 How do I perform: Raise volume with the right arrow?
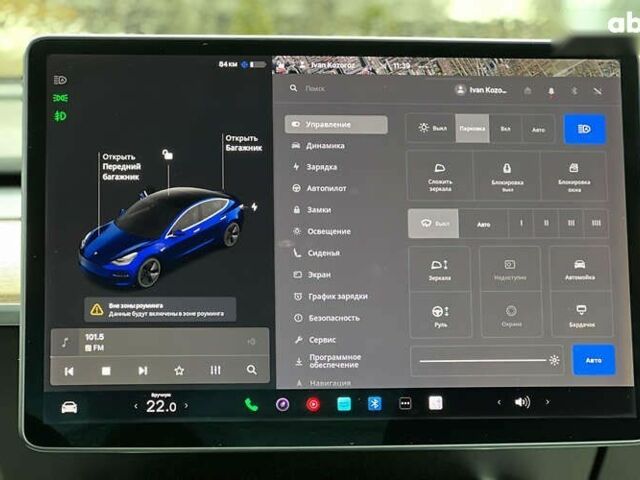[547, 402]
